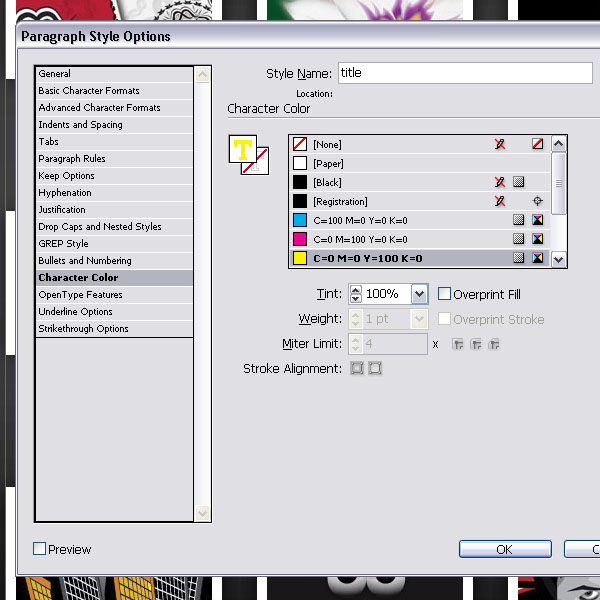Click the third bevel join icon
600x600 pixels.
494,344
